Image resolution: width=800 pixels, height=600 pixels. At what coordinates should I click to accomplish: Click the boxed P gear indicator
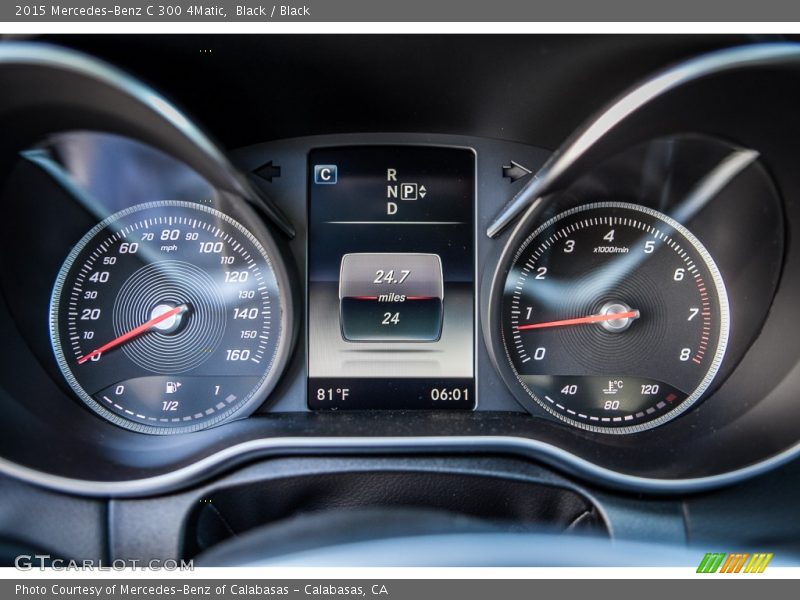click(409, 191)
